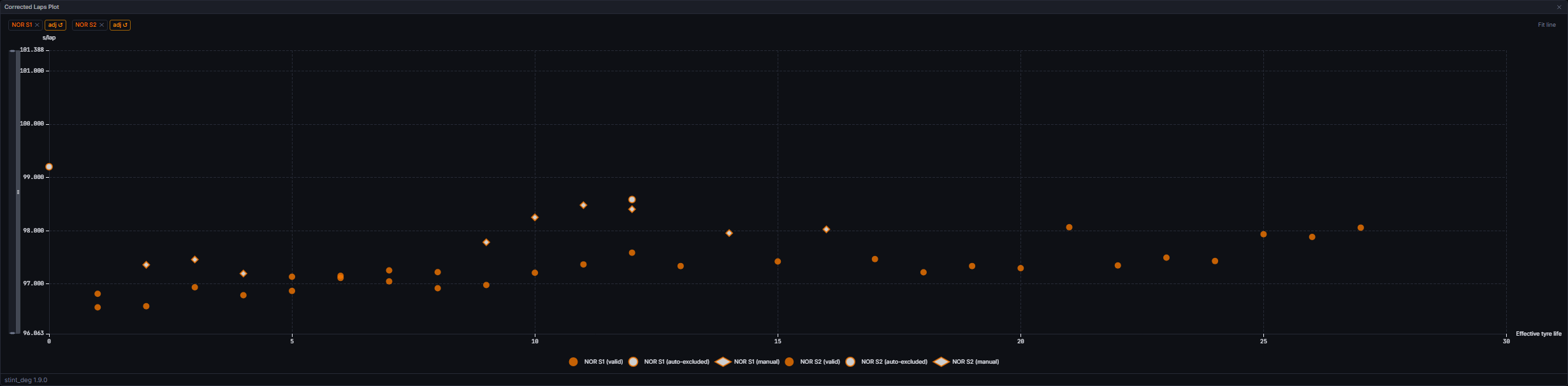Click the y-axis zoom slider top handle
This screenshot has width=1568, height=386.
tap(13, 51)
